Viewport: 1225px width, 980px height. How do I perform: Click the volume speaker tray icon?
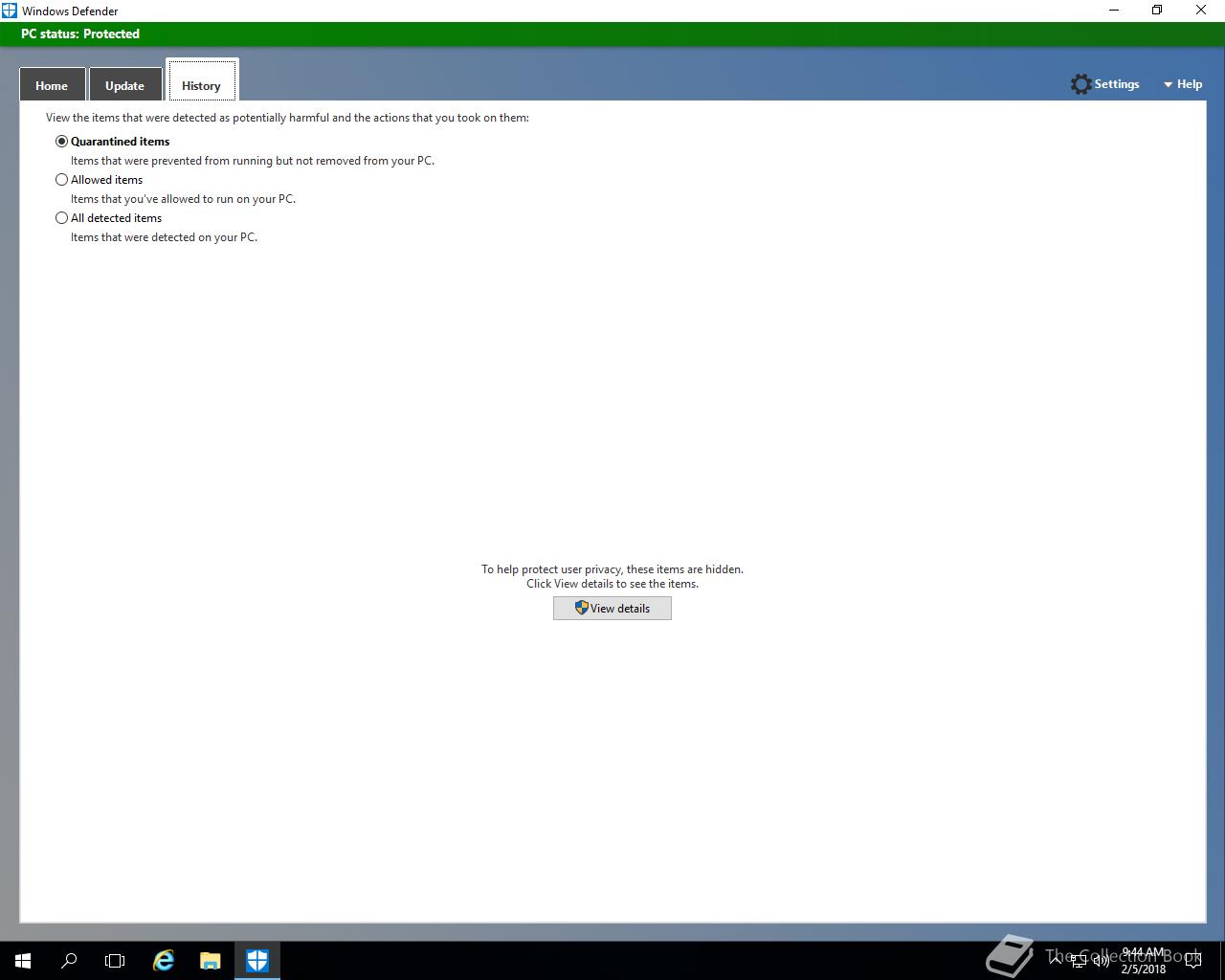pos(1101,961)
